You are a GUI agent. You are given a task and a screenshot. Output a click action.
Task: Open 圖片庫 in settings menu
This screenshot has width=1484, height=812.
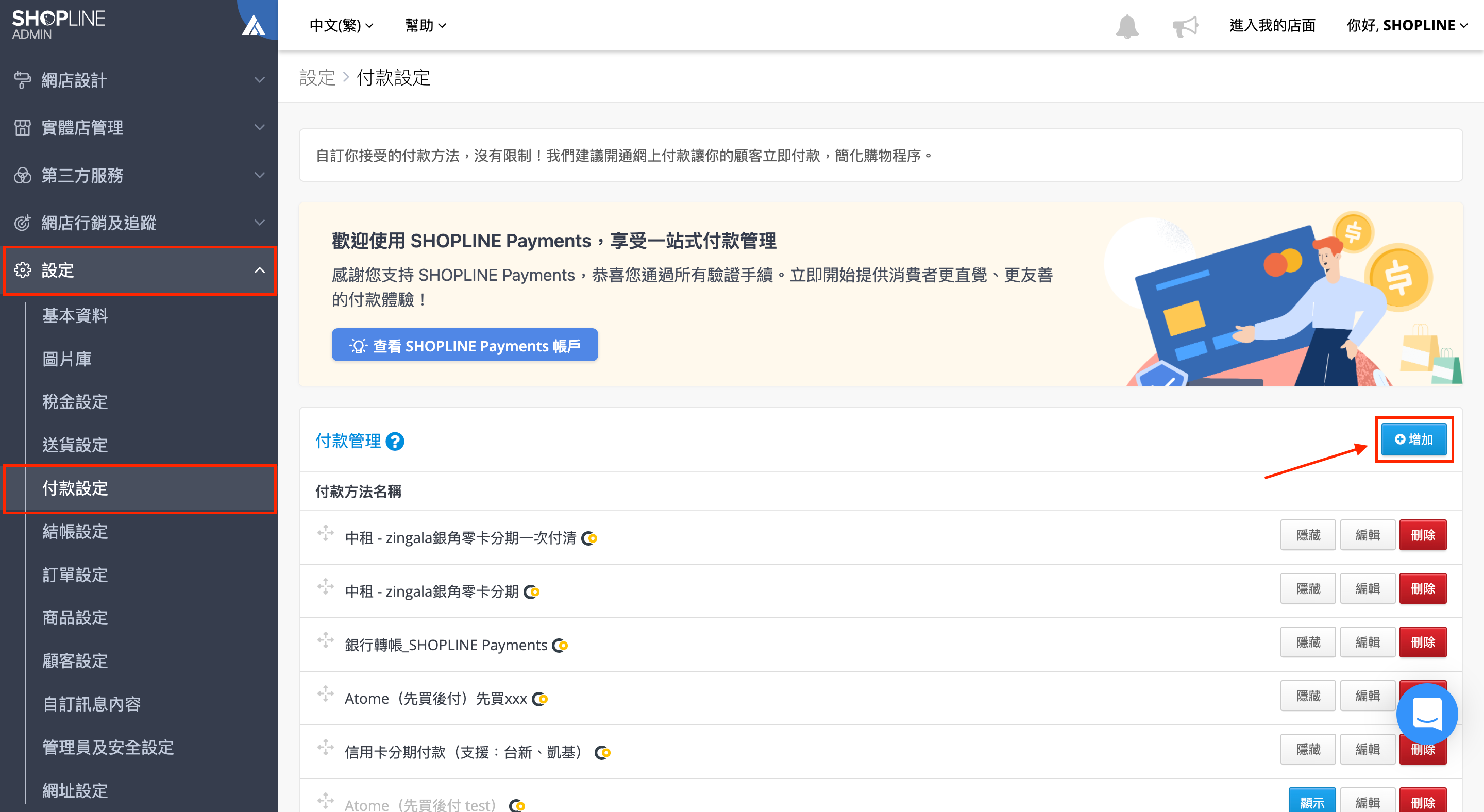[x=67, y=359]
